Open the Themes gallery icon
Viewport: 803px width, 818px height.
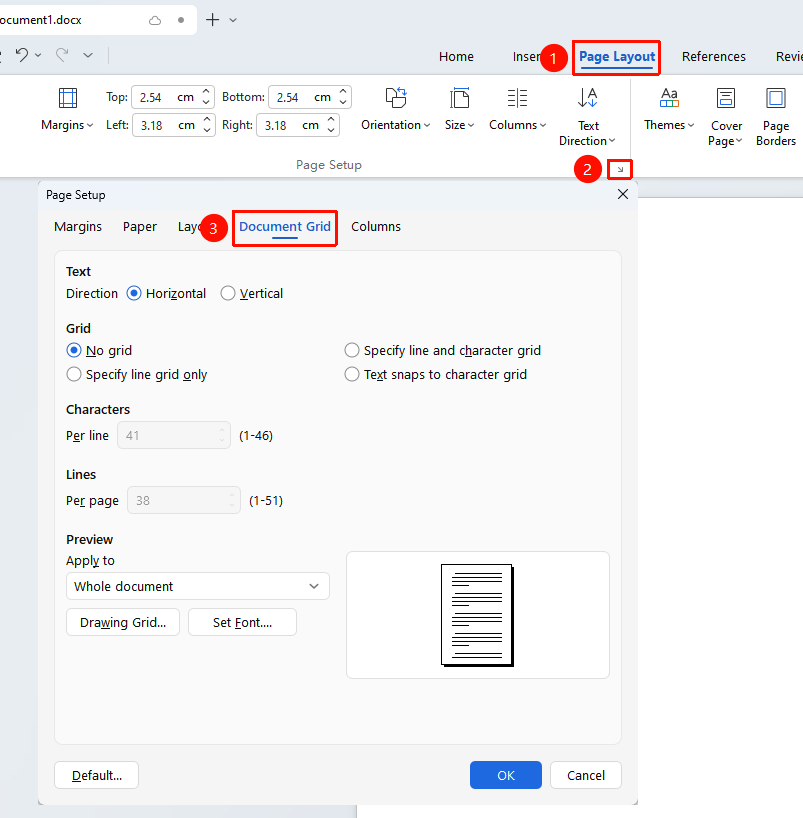[669, 98]
